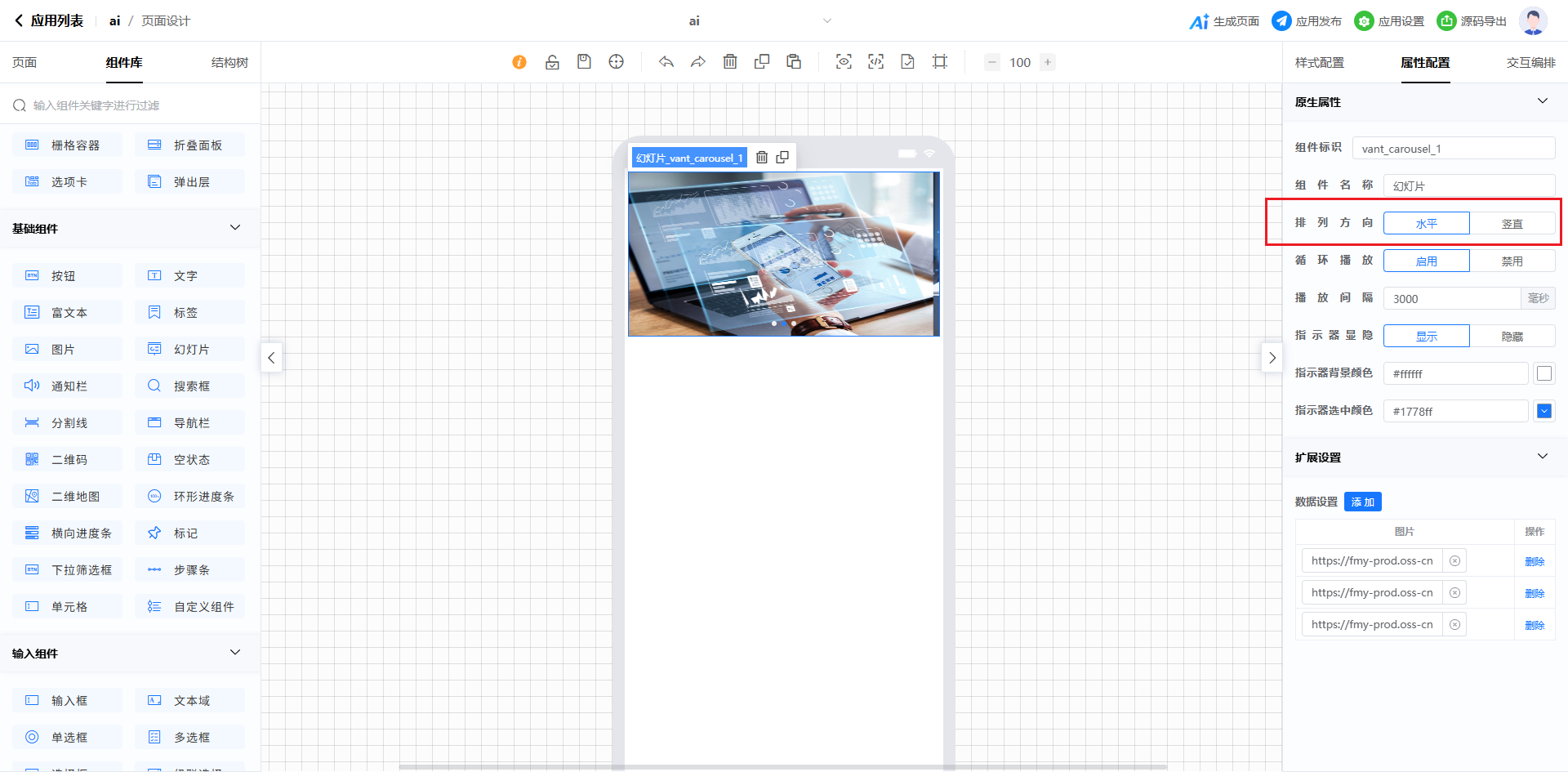The height and width of the screenshot is (772, 1568).
Task: Click the save disk icon in toolbar
Action: [x=584, y=62]
